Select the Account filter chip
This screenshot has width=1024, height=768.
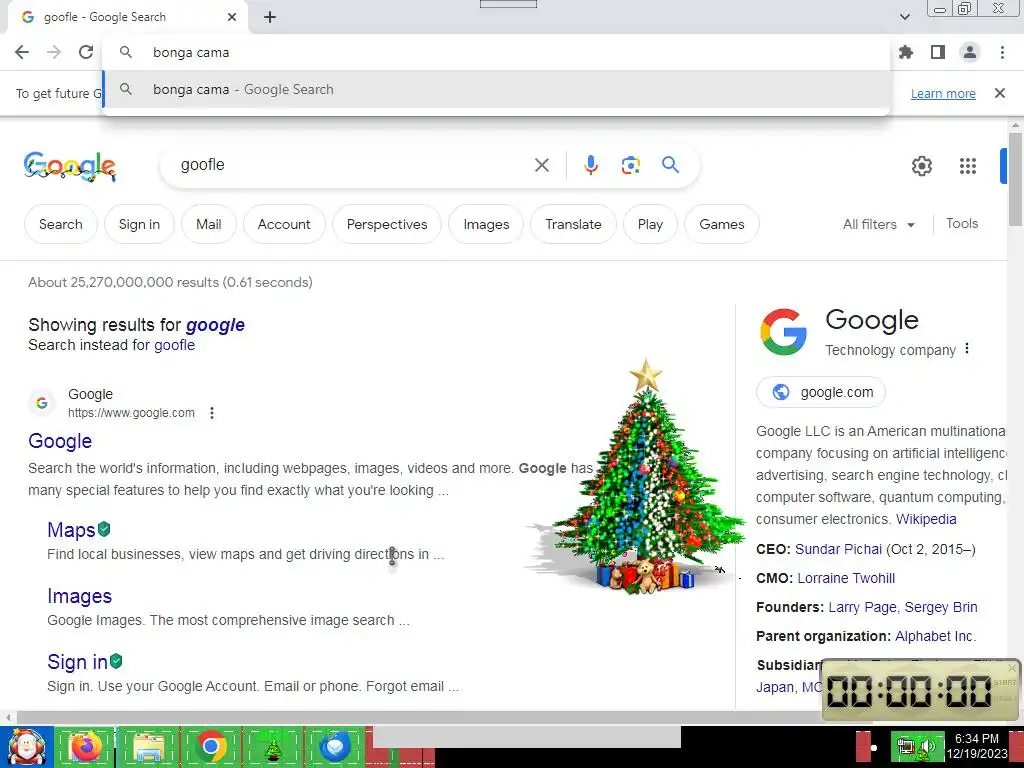click(x=284, y=224)
